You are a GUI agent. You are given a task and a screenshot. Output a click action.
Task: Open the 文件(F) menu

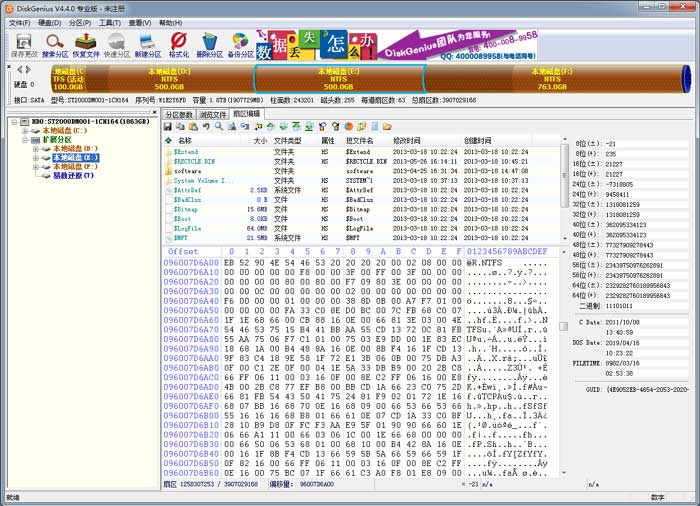(19, 22)
